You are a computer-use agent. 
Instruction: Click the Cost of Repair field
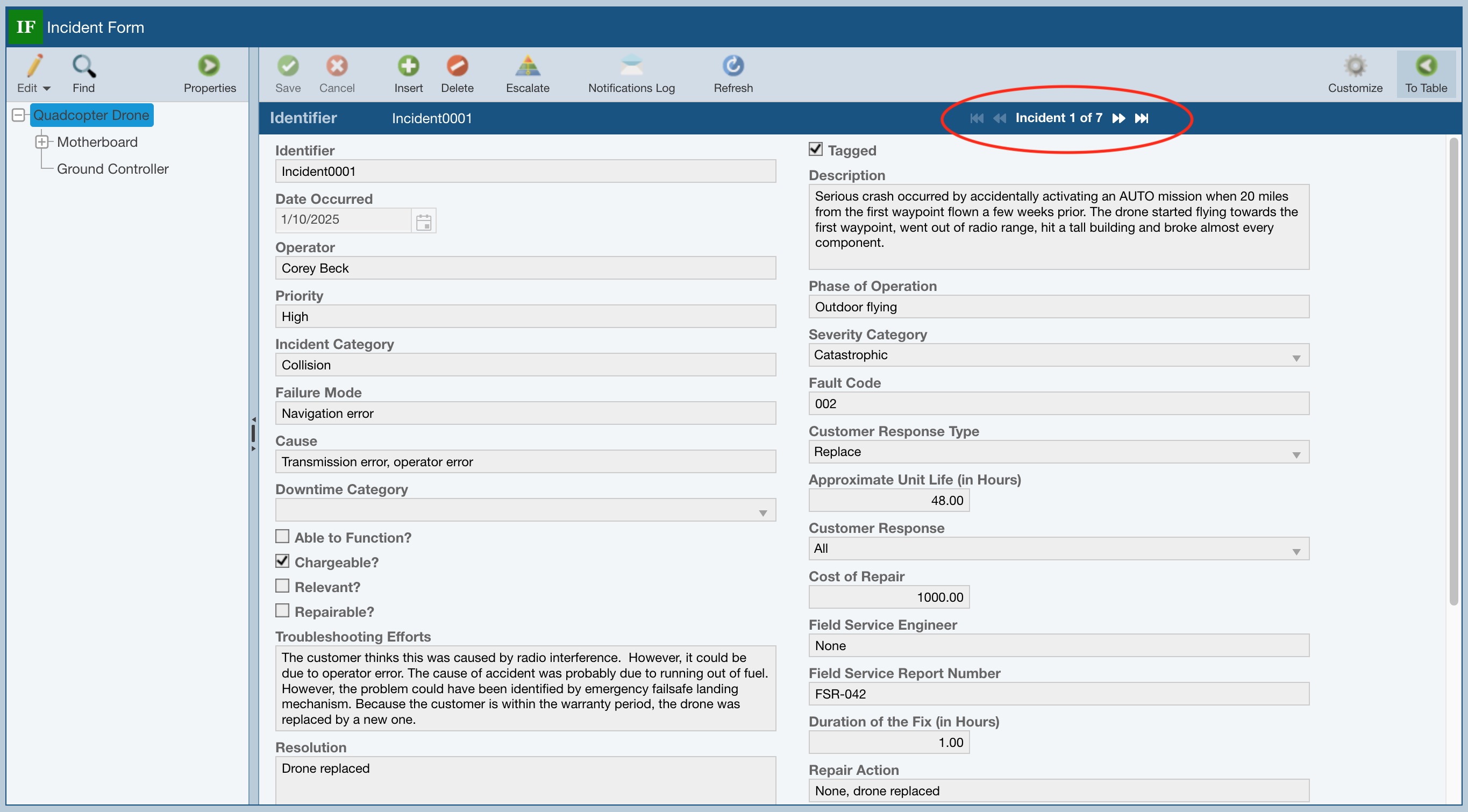pyautogui.click(x=888, y=597)
